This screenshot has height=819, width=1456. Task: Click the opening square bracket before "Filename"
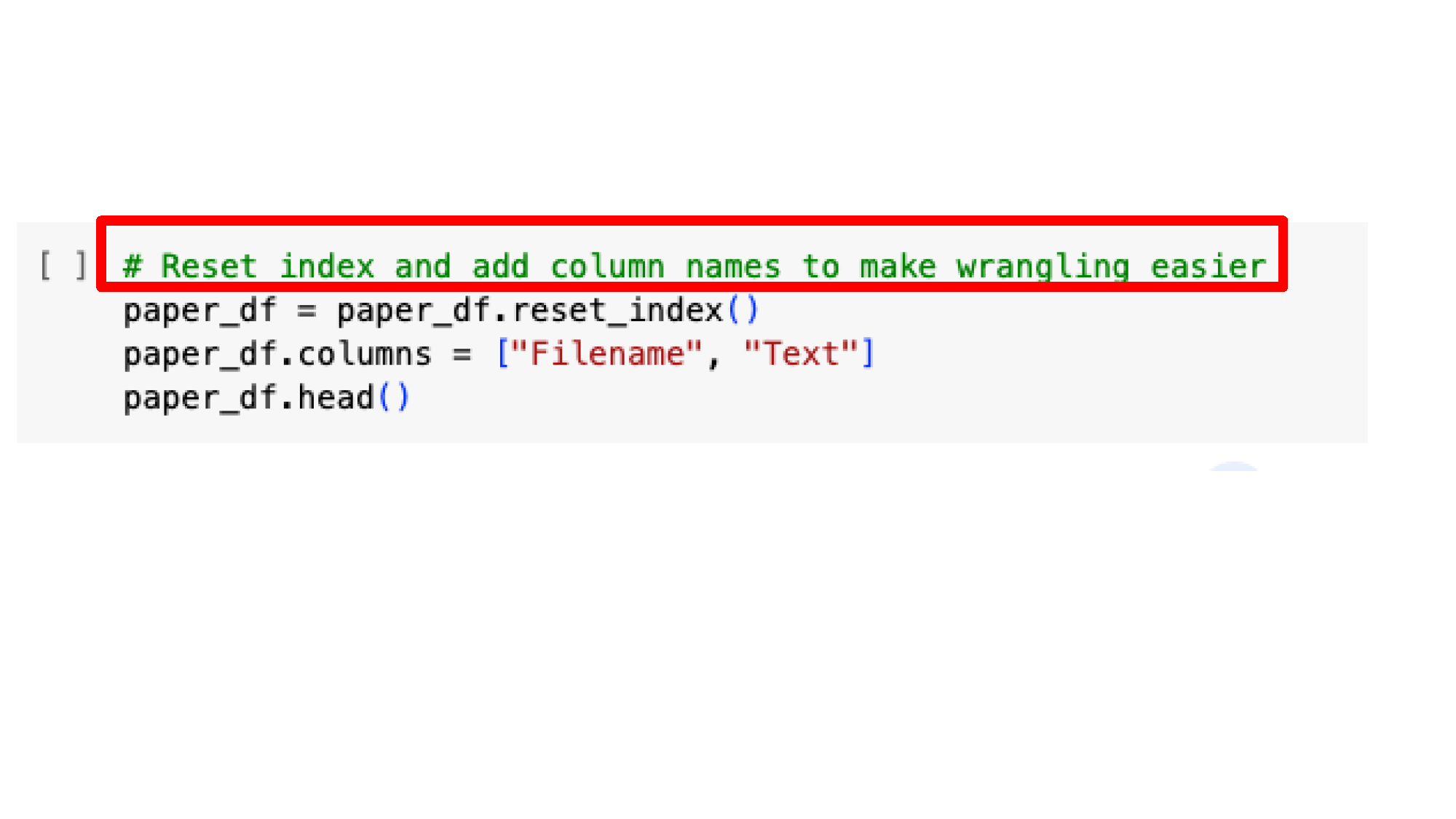502,355
